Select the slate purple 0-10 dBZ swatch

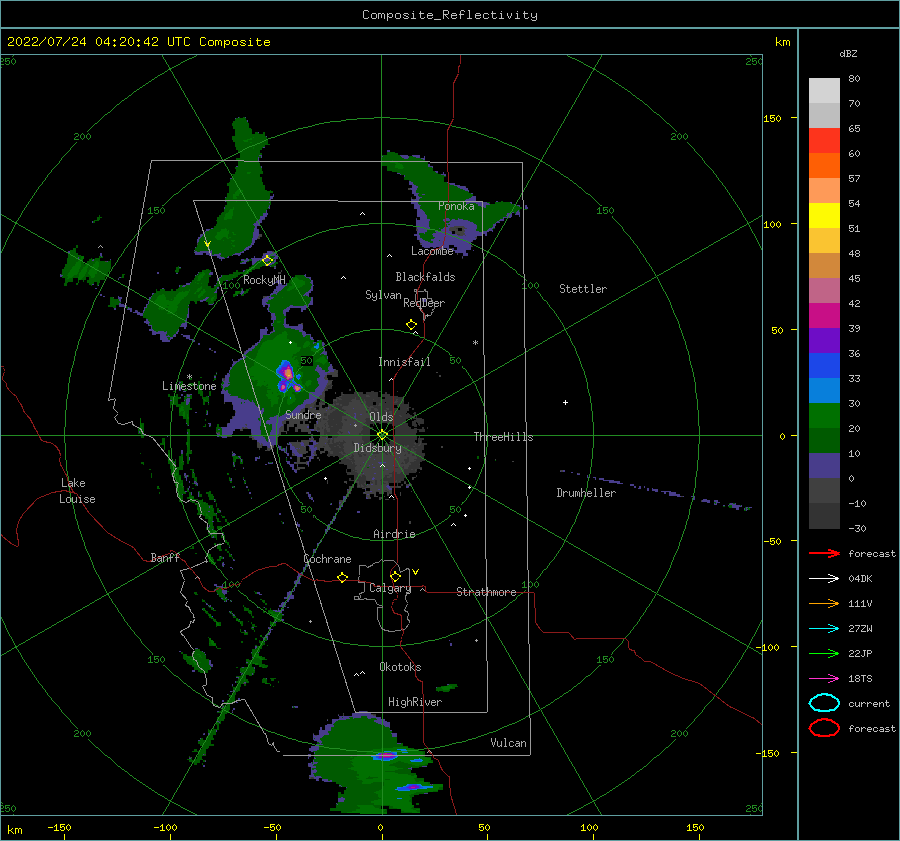(x=824, y=466)
